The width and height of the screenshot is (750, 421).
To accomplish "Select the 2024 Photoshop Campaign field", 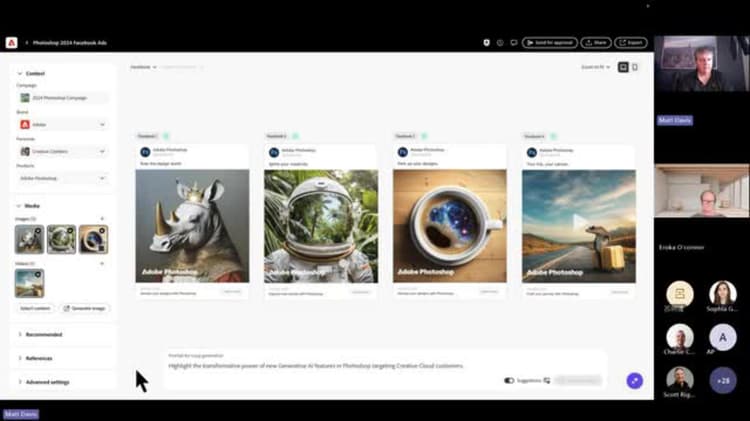I will (x=63, y=98).
